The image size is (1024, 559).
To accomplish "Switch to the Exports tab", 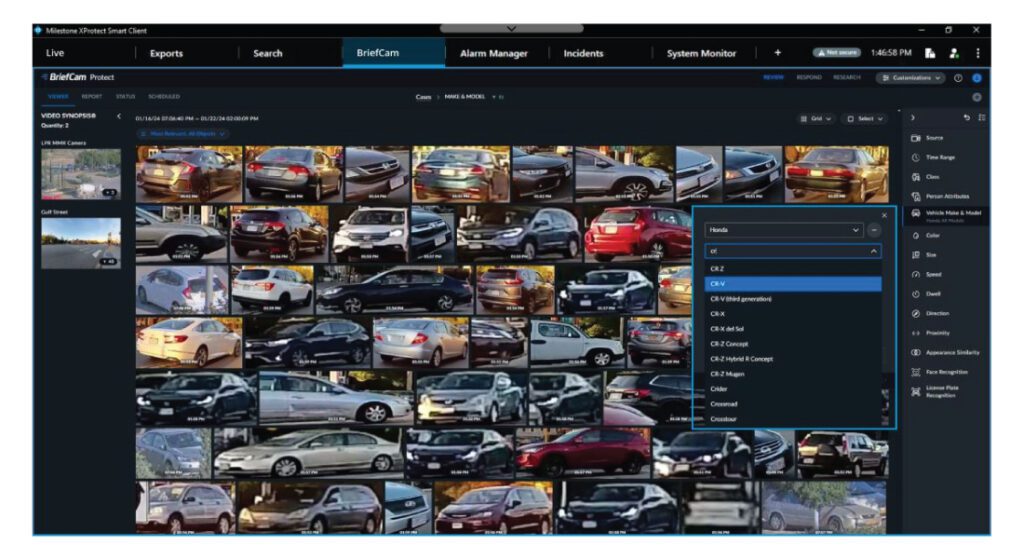I will pos(167,54).
